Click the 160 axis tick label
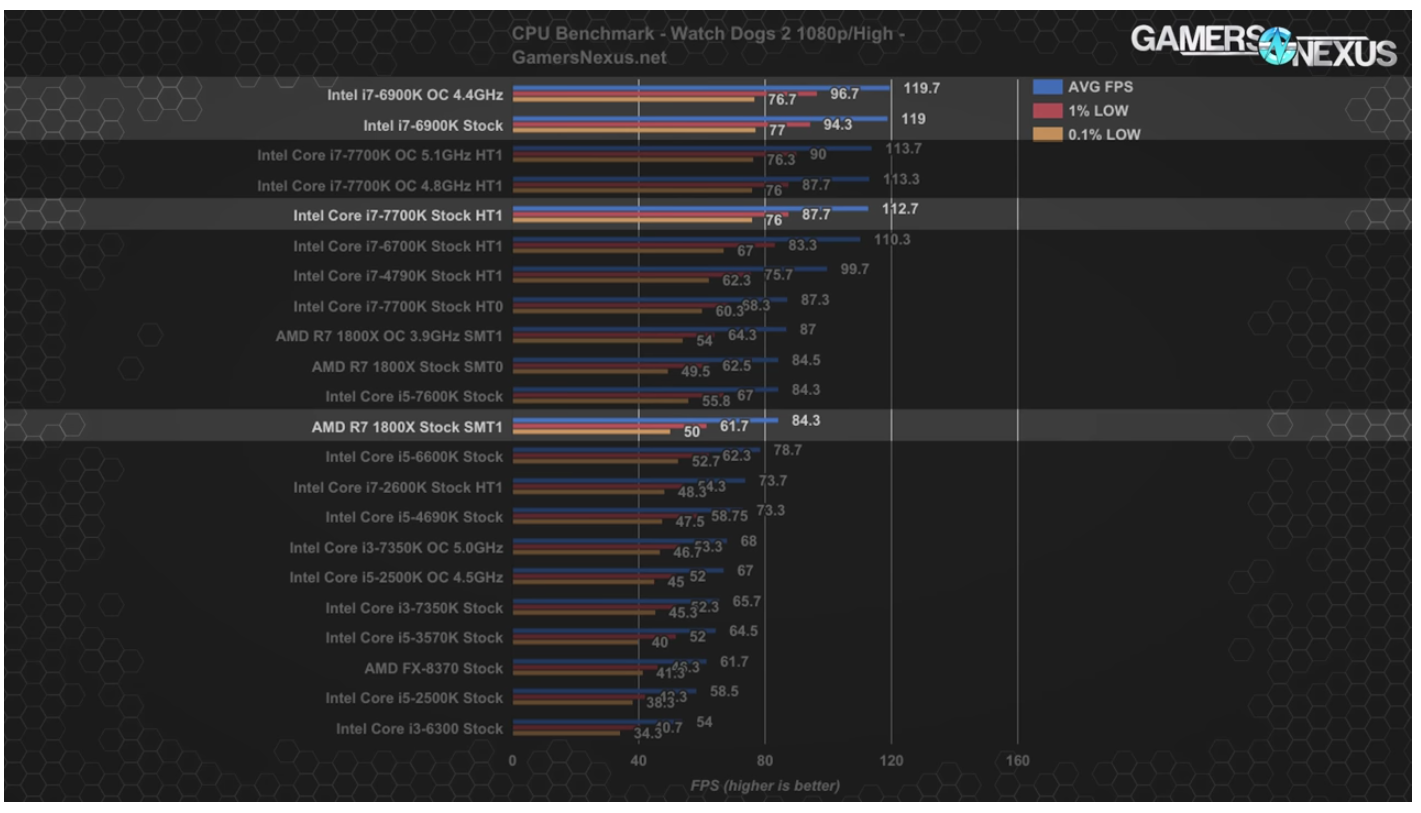This screenshot has width=1421, height=813. [1018, 761]
